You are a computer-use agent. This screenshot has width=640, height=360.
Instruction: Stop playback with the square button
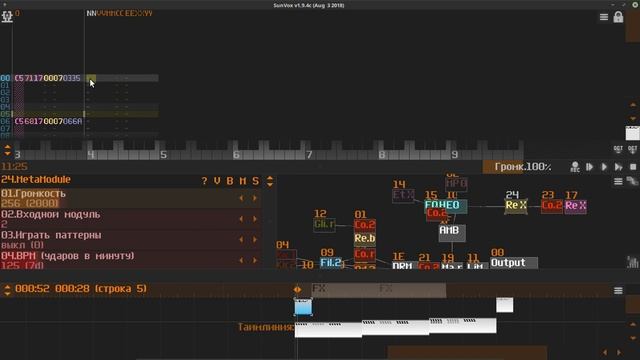click(x=633, y=167)
